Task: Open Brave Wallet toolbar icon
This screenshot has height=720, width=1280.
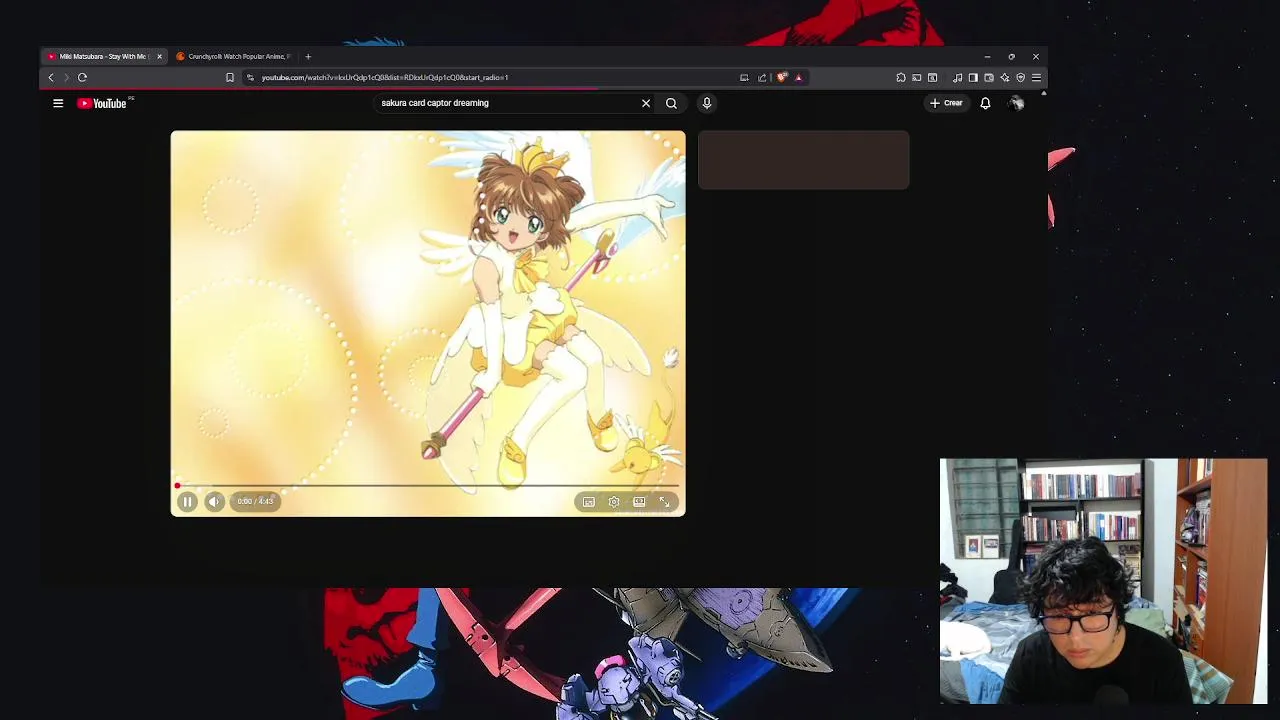Action: [x=989, y=77]
